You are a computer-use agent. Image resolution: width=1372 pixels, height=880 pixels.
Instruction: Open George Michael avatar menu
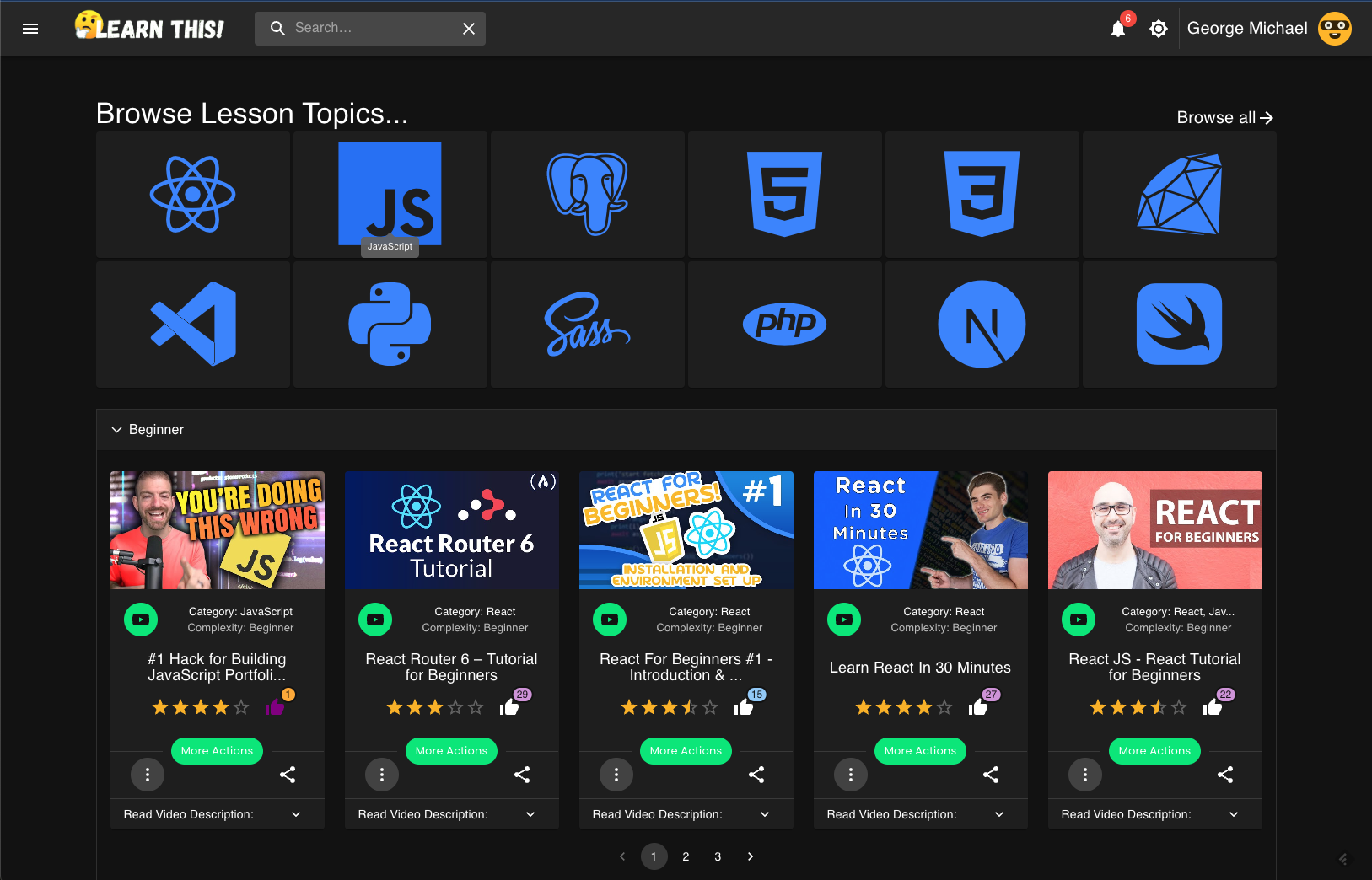point(1335,29)
